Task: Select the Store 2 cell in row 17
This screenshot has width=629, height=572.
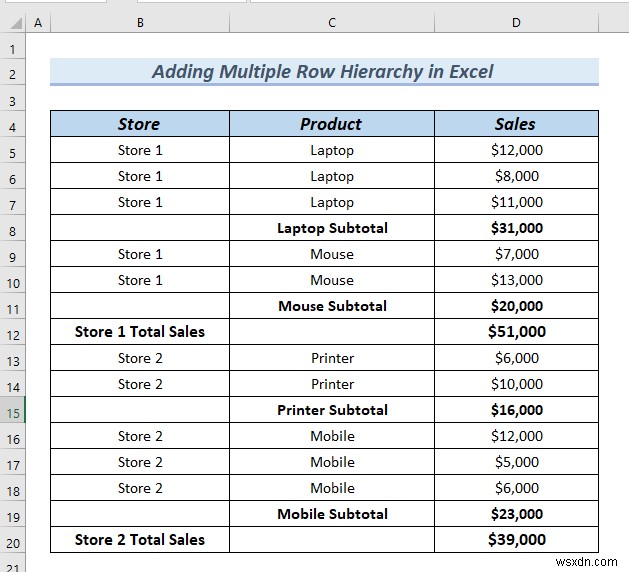Action: pos(140,462)
